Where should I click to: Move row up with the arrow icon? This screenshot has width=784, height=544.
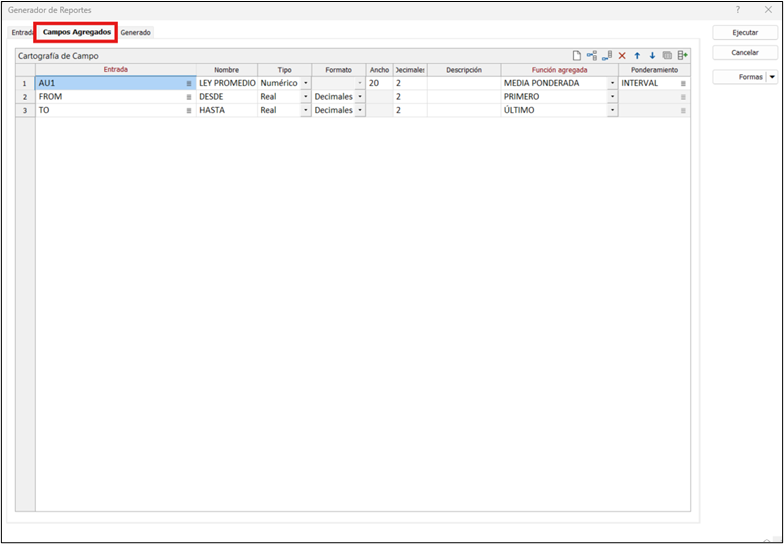[x=637, y=56]
